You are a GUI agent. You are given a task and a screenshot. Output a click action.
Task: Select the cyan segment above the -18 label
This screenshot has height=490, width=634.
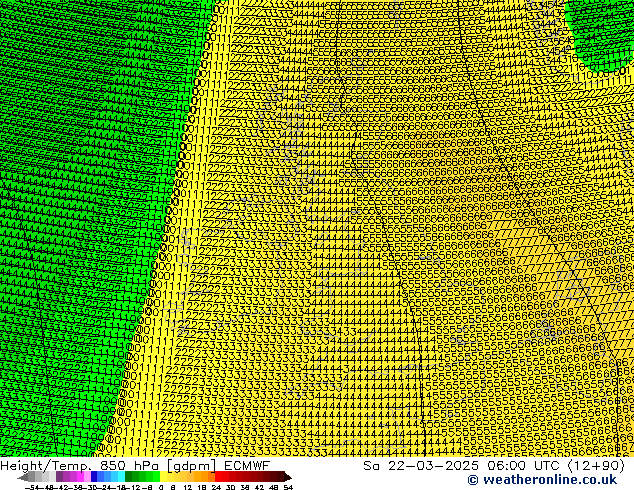[121, 477]
